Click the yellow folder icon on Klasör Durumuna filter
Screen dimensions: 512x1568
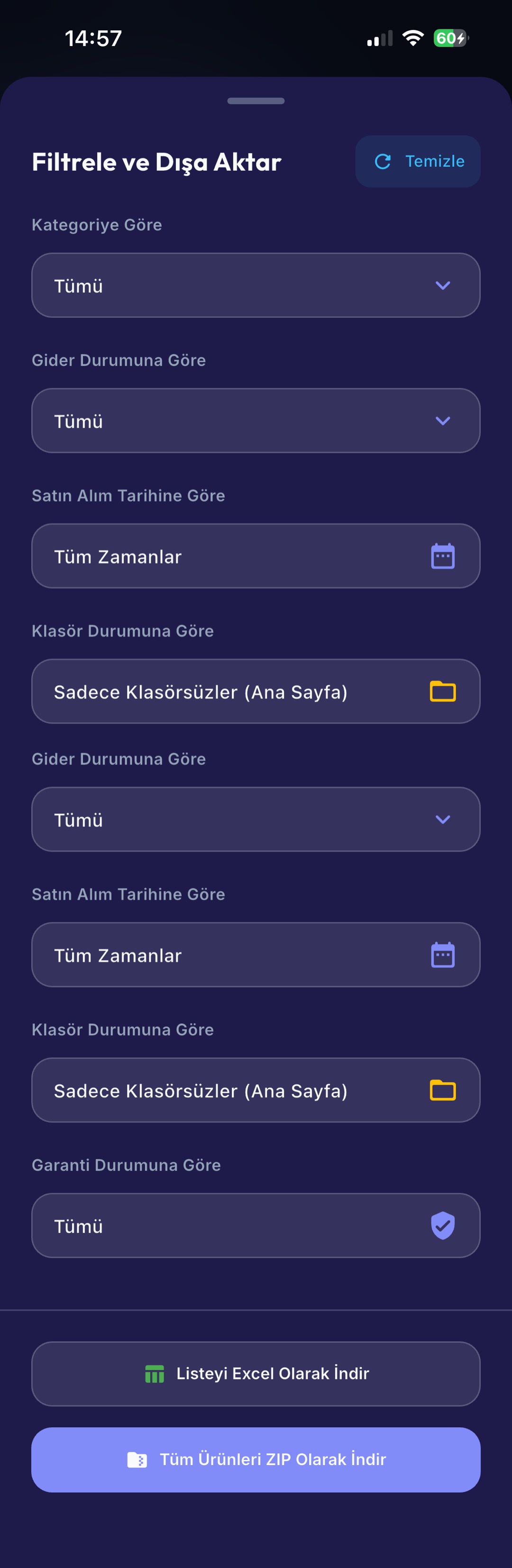443,691
